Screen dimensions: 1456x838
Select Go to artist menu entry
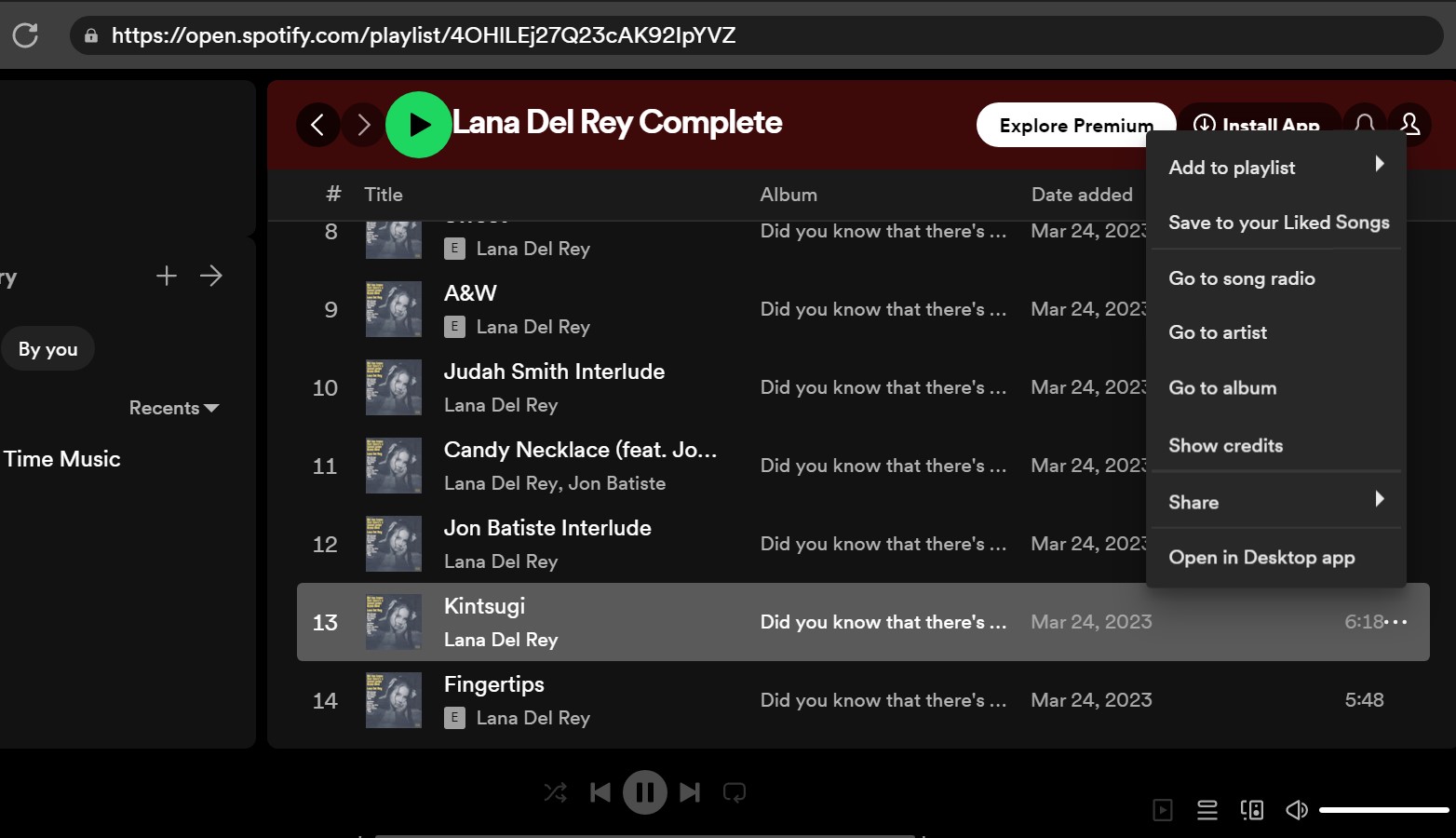pyautogui.click(x=1276, y=332)
